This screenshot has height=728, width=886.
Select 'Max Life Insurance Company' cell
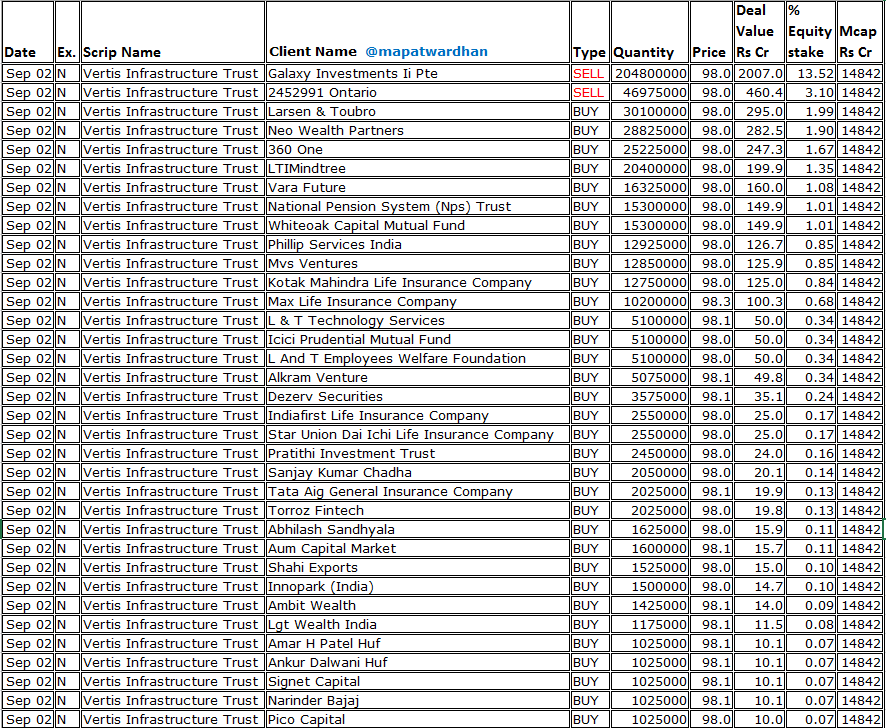(x=418, y=301)
